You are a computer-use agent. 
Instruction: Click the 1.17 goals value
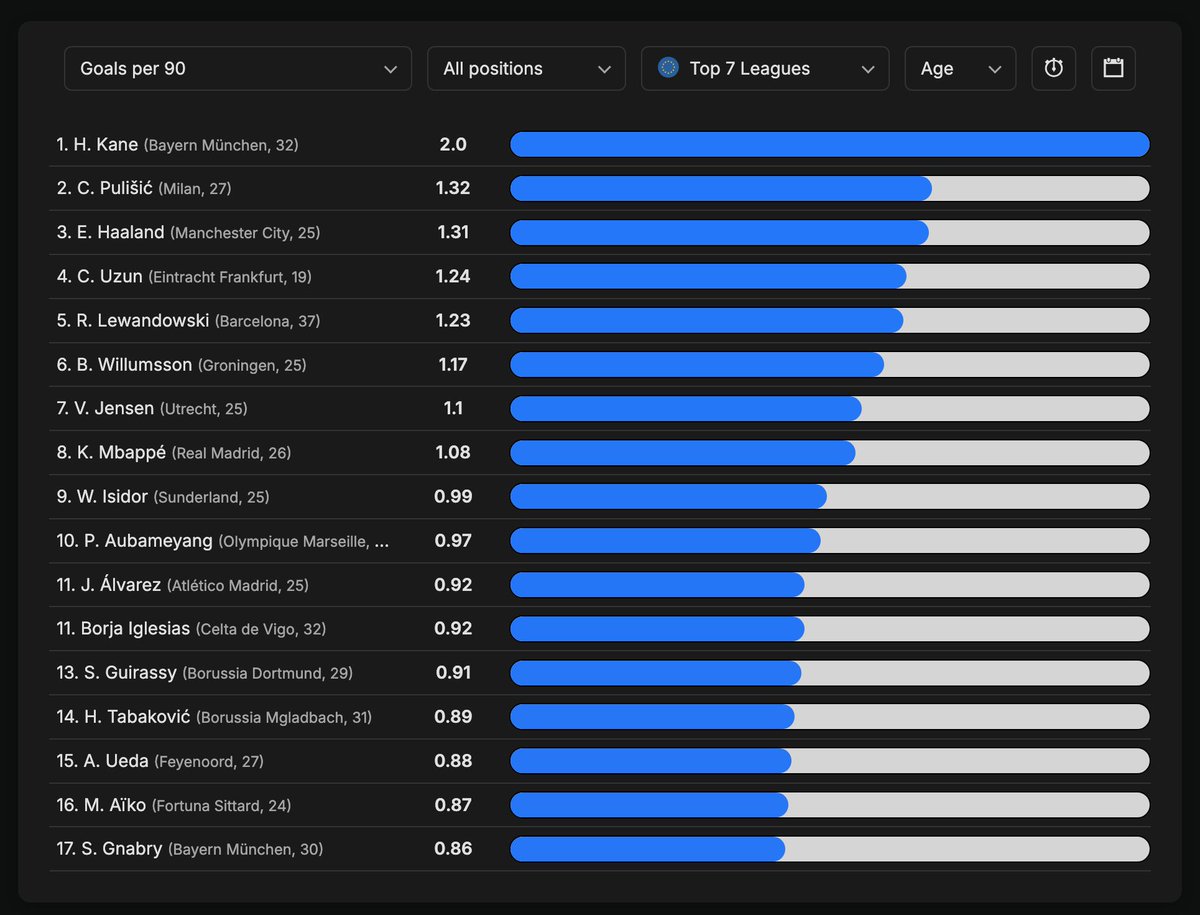453,365
